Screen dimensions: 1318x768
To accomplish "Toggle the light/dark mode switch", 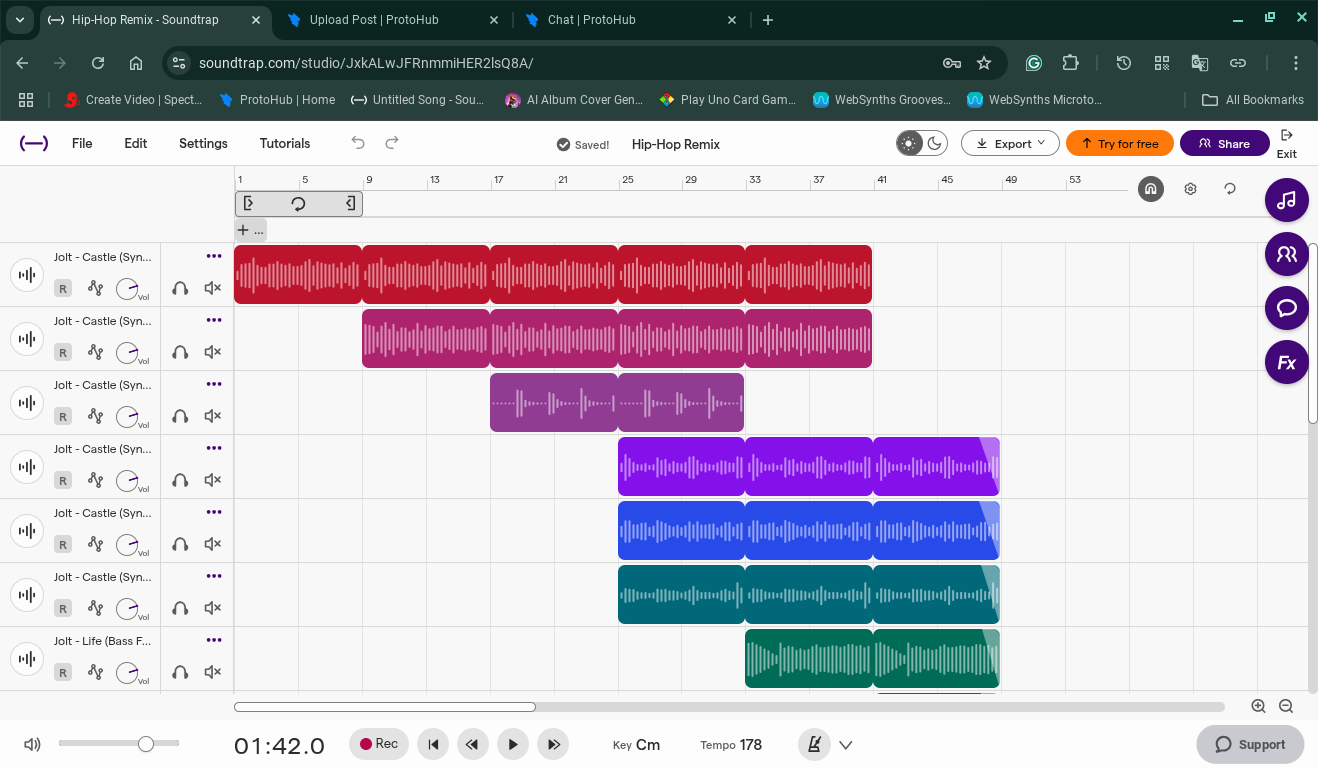I will click(921, 143).
